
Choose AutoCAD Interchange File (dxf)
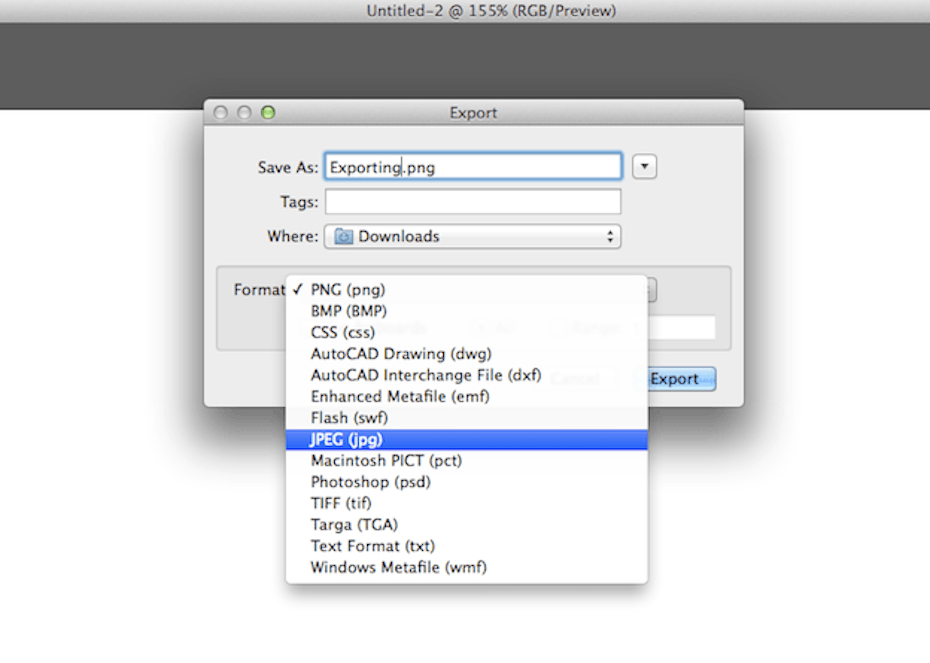[x=425, y=375]
